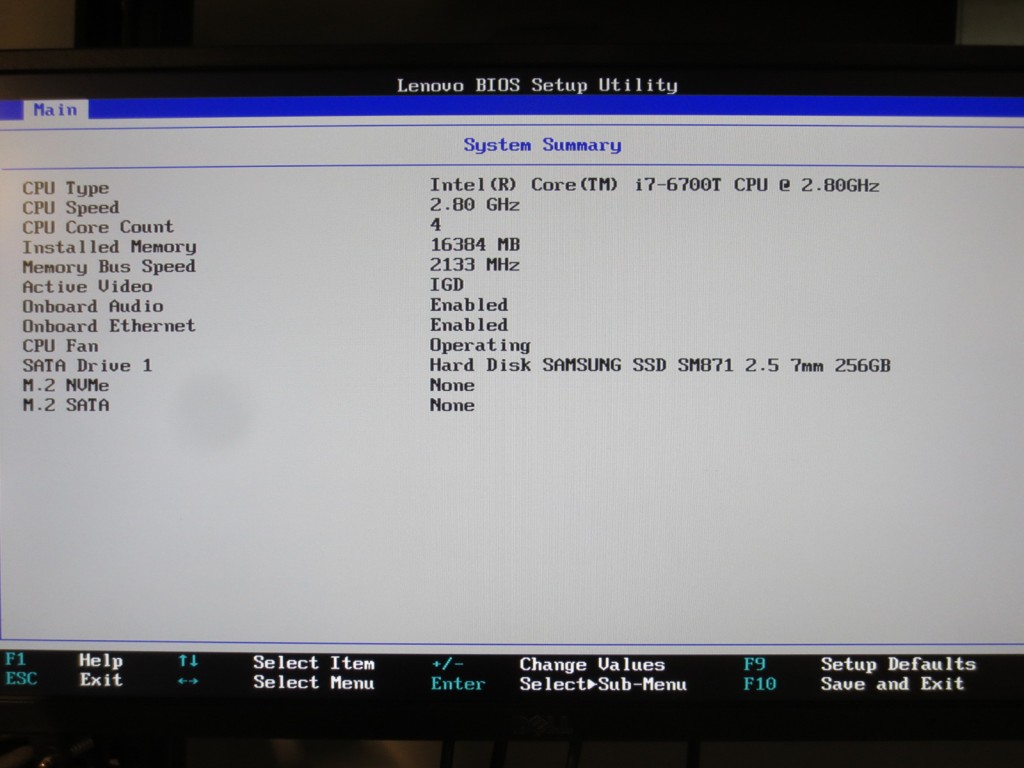The image size is (1024, 768).
Task: Click the Help legend text
Action: (101, 660)
